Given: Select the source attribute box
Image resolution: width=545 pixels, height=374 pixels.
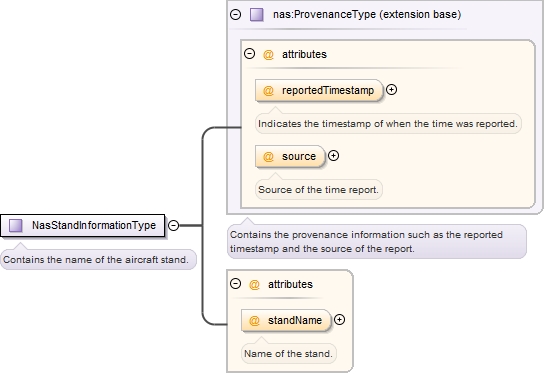Looking at the screenshot, I should point(290,156).
